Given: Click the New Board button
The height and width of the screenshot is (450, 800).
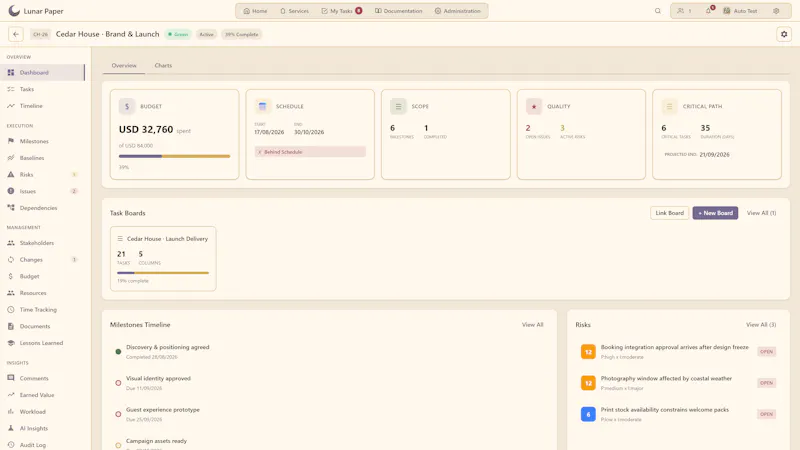Looking at the screenshot, I should point(715,213).
